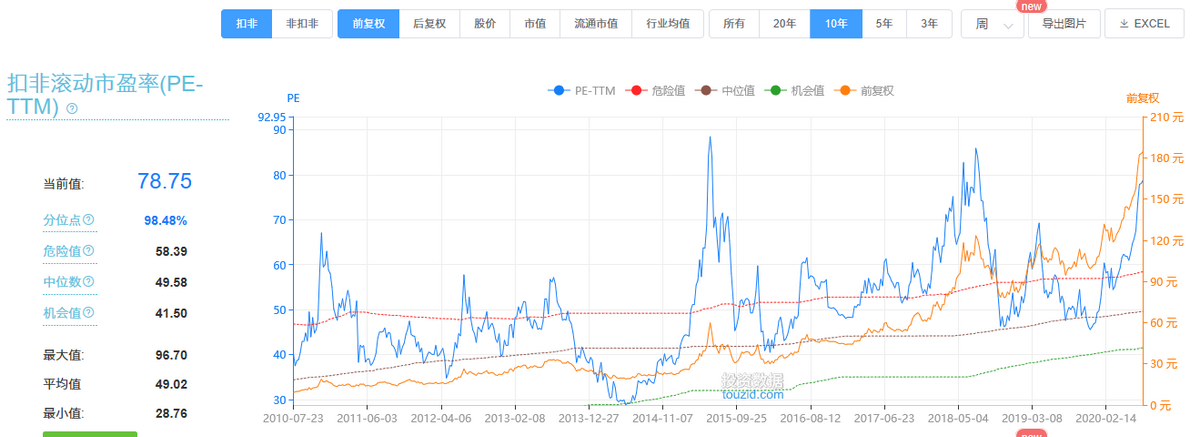The width and height of the screenshot is (1200, 437).
Task: Show help for 分位点 metric
Action: [88, 220]
